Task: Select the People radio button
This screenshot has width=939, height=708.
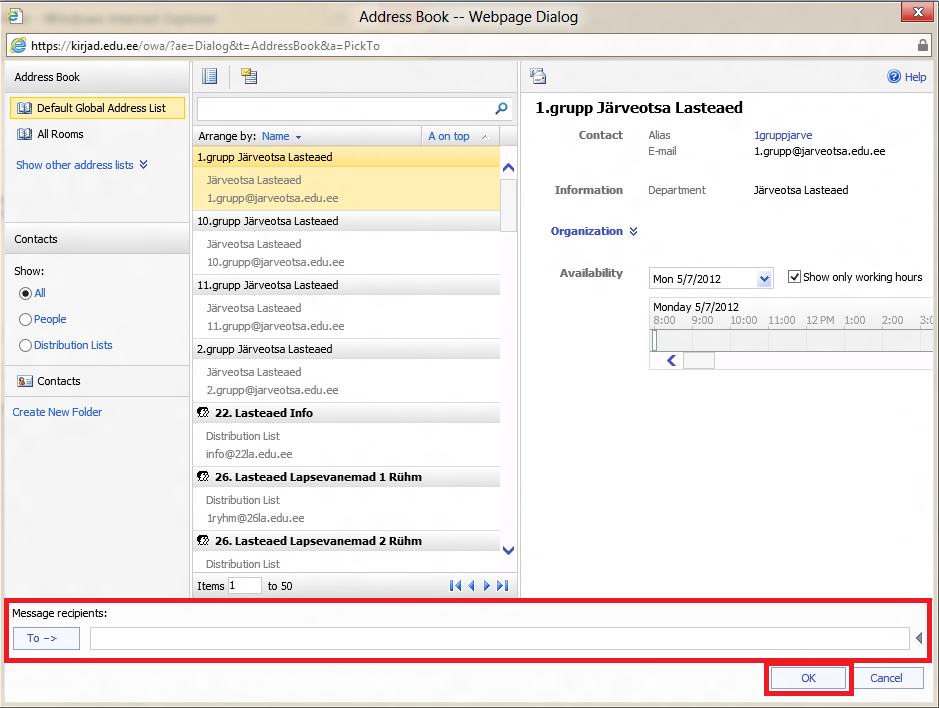Action: [x=25, y=319]
